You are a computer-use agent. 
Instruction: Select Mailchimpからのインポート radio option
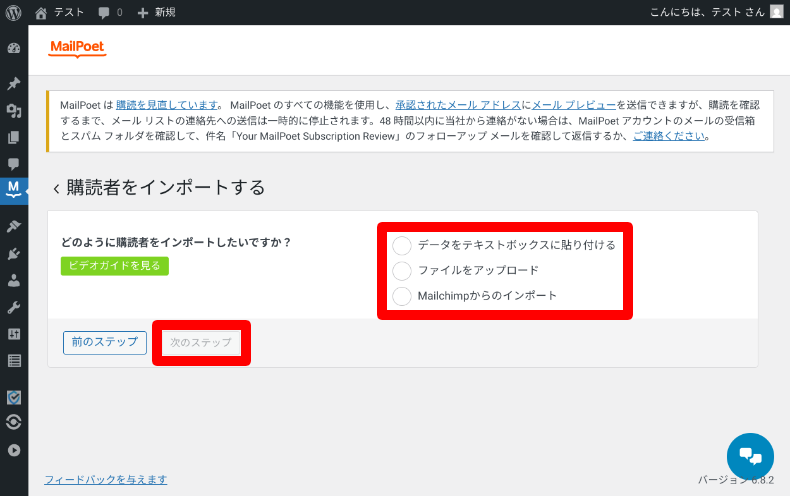tap(402, 296)
